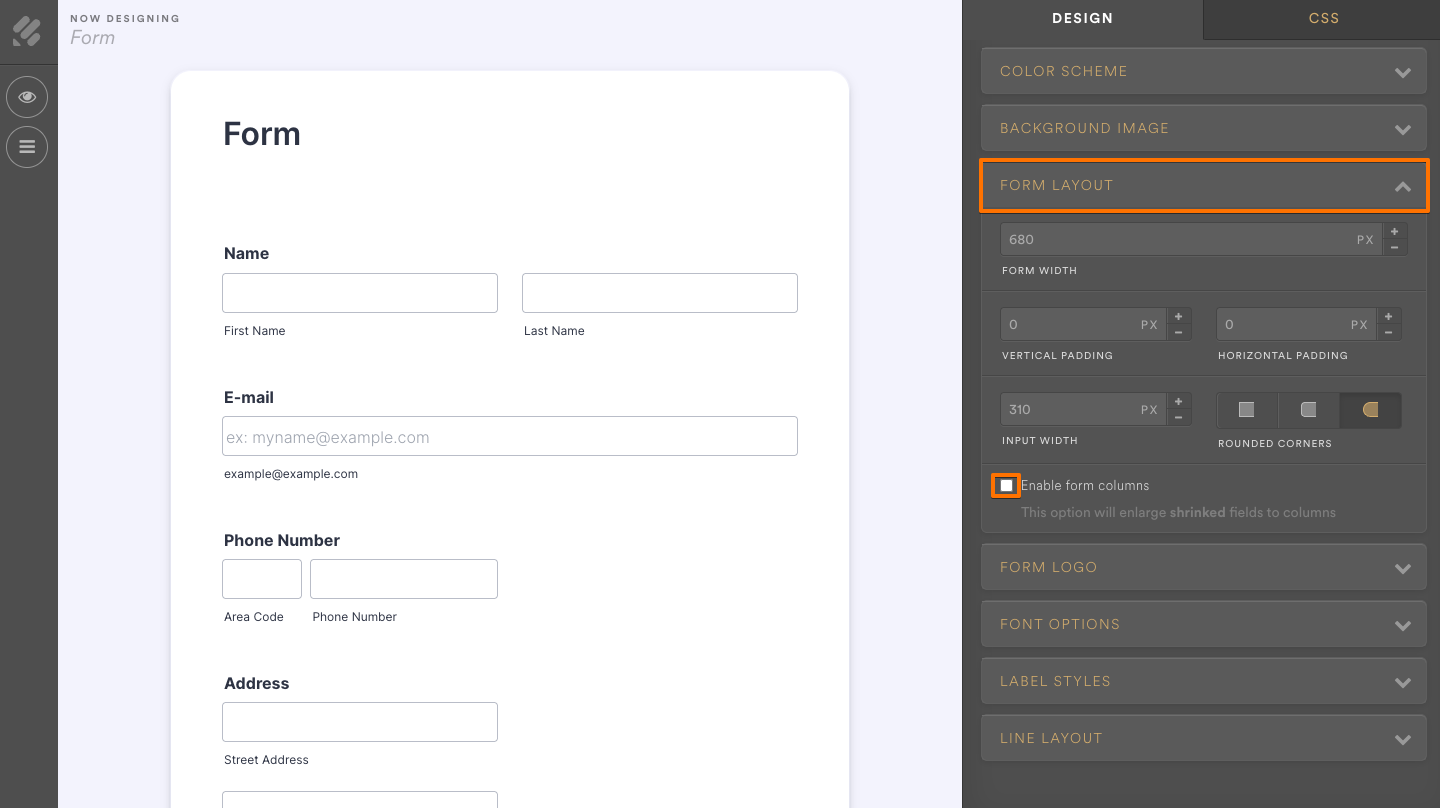Select the fully rounded corners option
The width and height of the screenshot is (1440, 808).
coord(1370,409)
